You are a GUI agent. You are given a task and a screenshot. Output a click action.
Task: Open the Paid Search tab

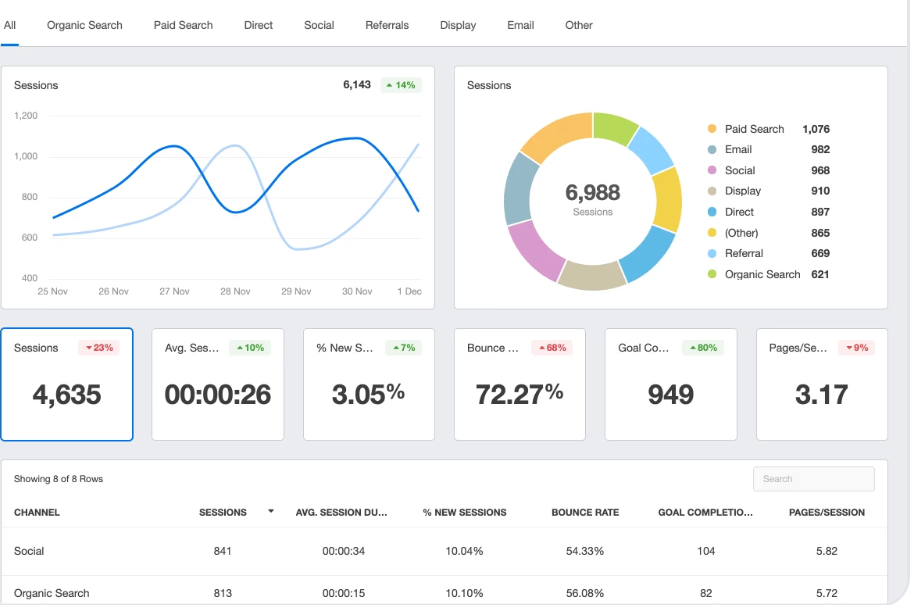point(182,25)
